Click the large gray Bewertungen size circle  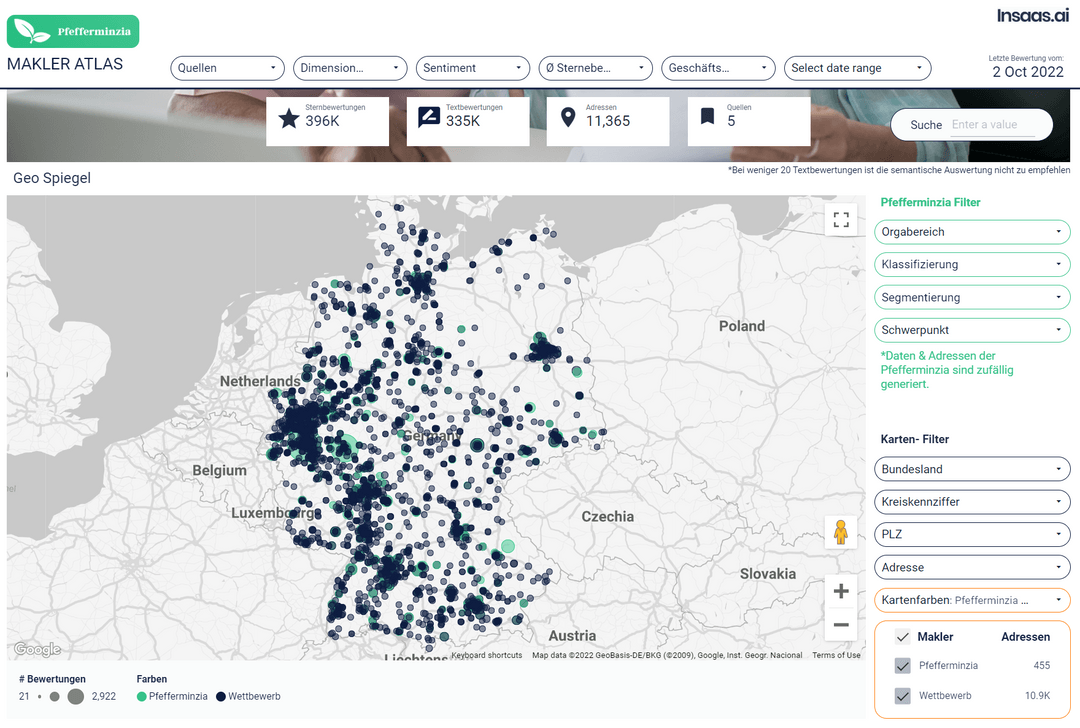[76, 696]
